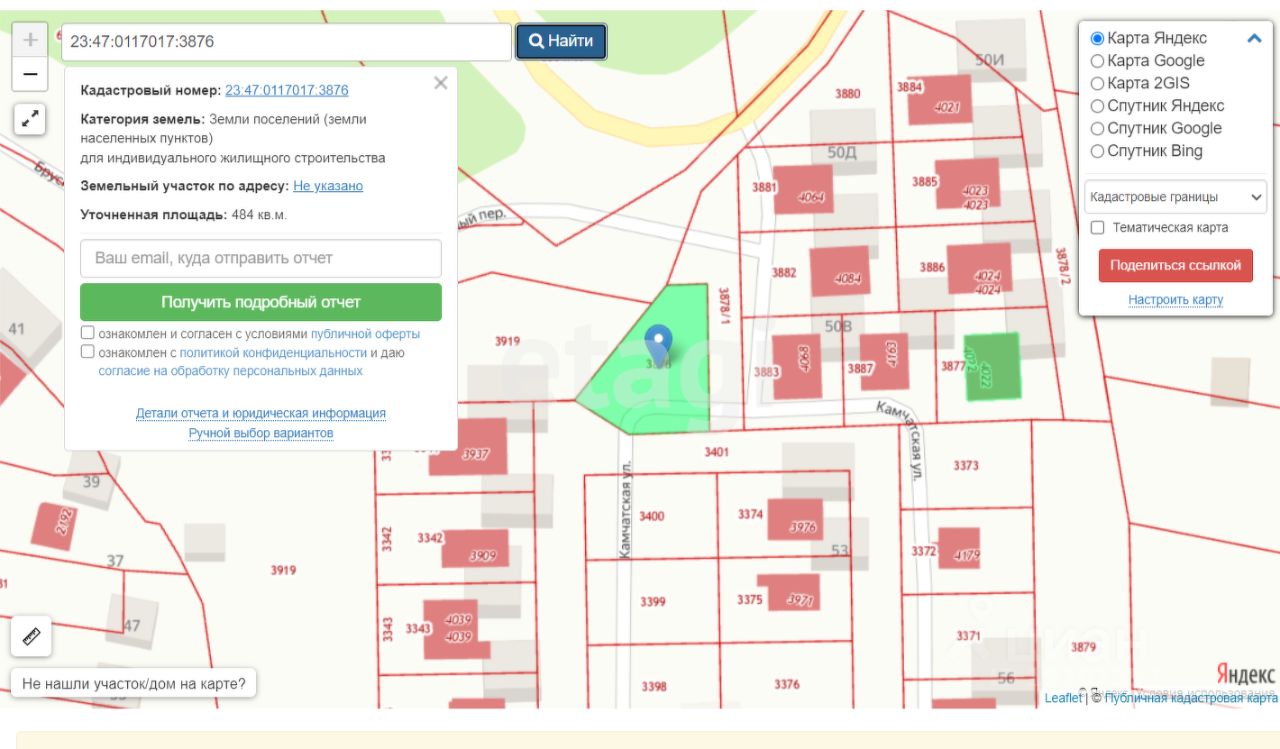Viewport: 1280px width, 749px height.
Task: Click Не нашли участок/дом на карте? button
Action: coord(133,684)
